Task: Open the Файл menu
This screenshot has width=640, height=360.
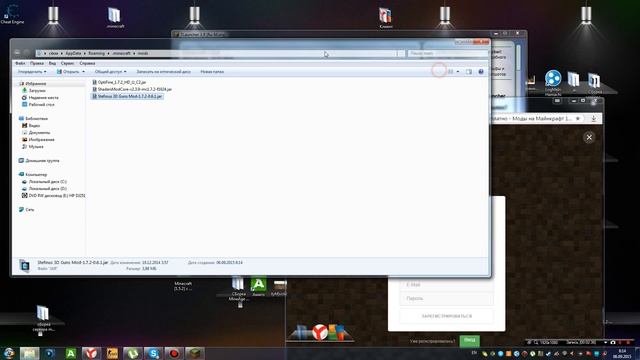Action: [20, 63]
